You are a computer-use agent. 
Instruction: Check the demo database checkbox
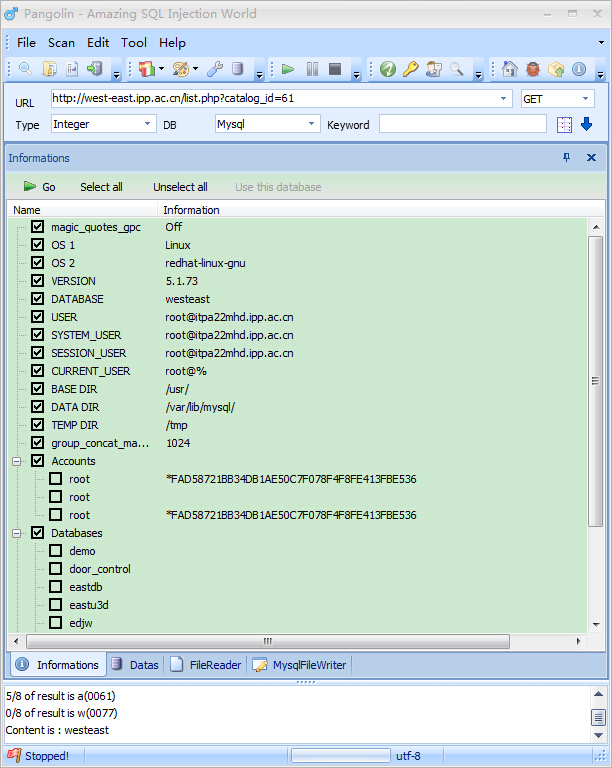[56, 551]
